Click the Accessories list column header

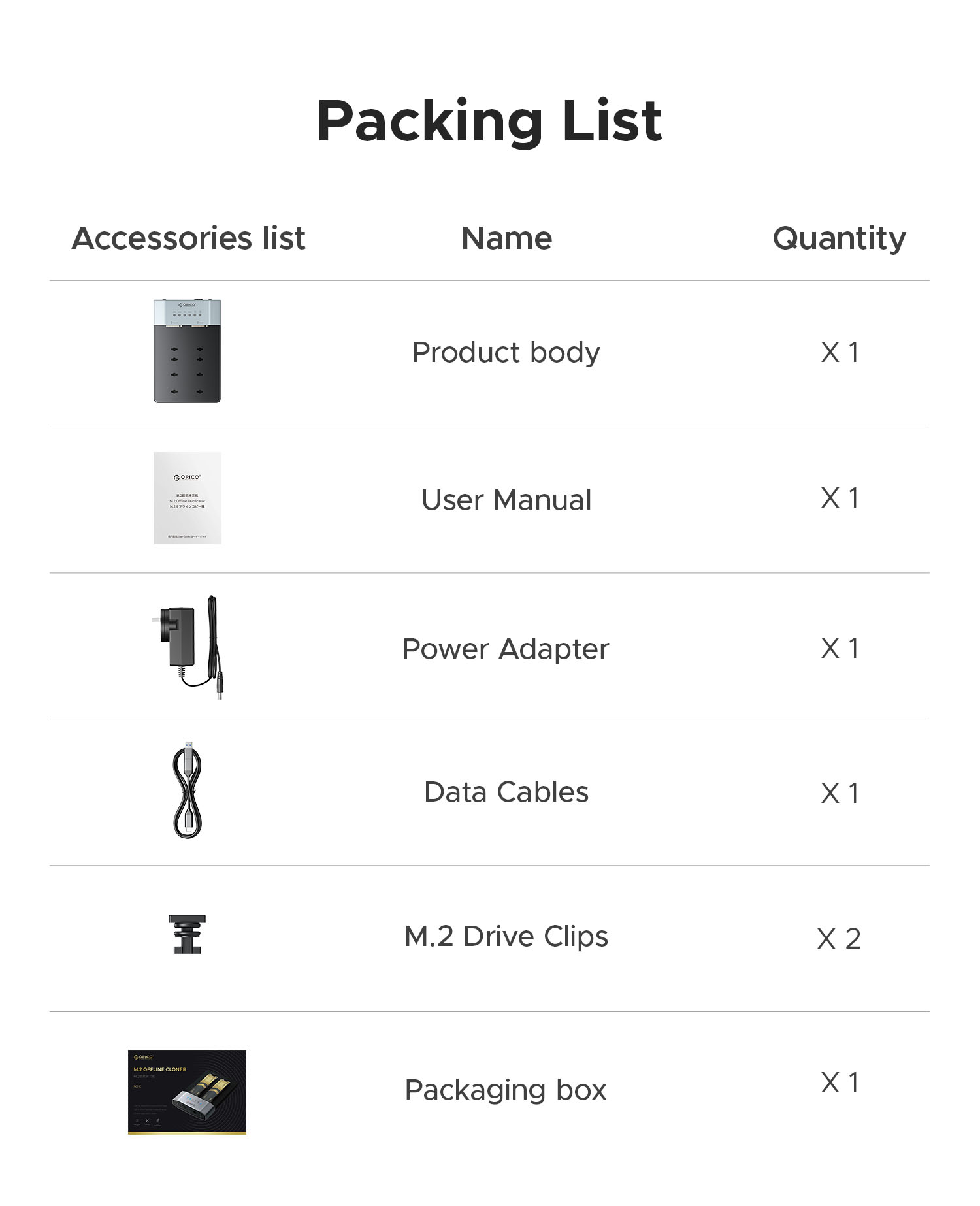(188, 238)
